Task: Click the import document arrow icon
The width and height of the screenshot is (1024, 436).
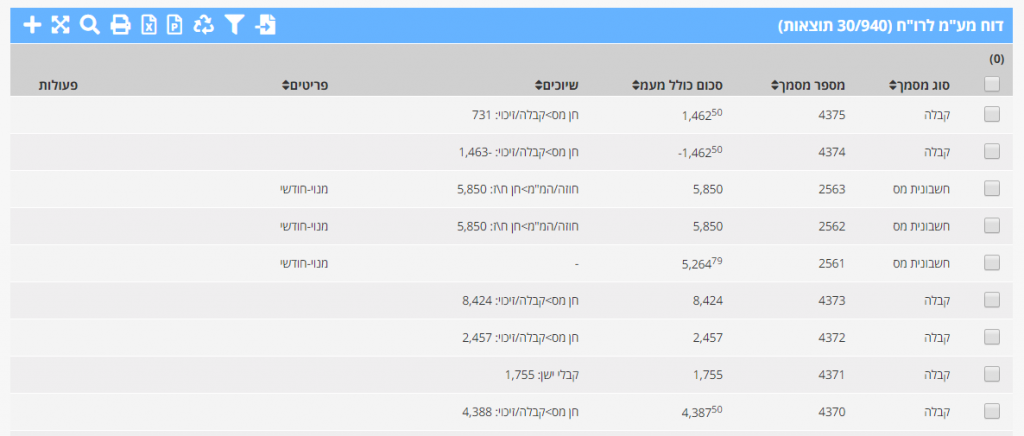Action: point(266,25)
